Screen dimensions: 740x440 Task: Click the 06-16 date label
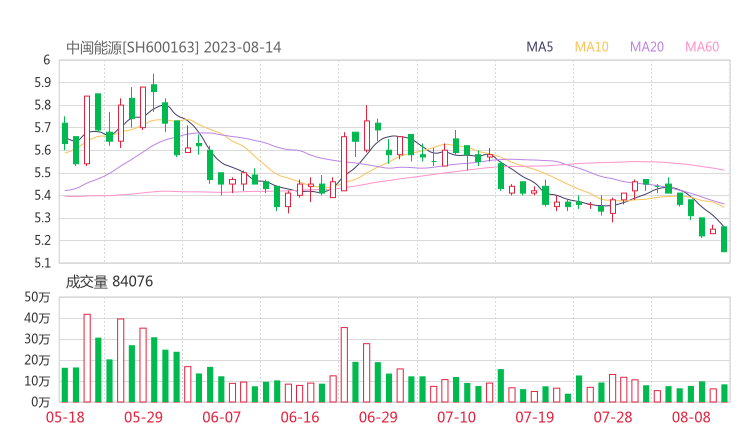(300, 417)
